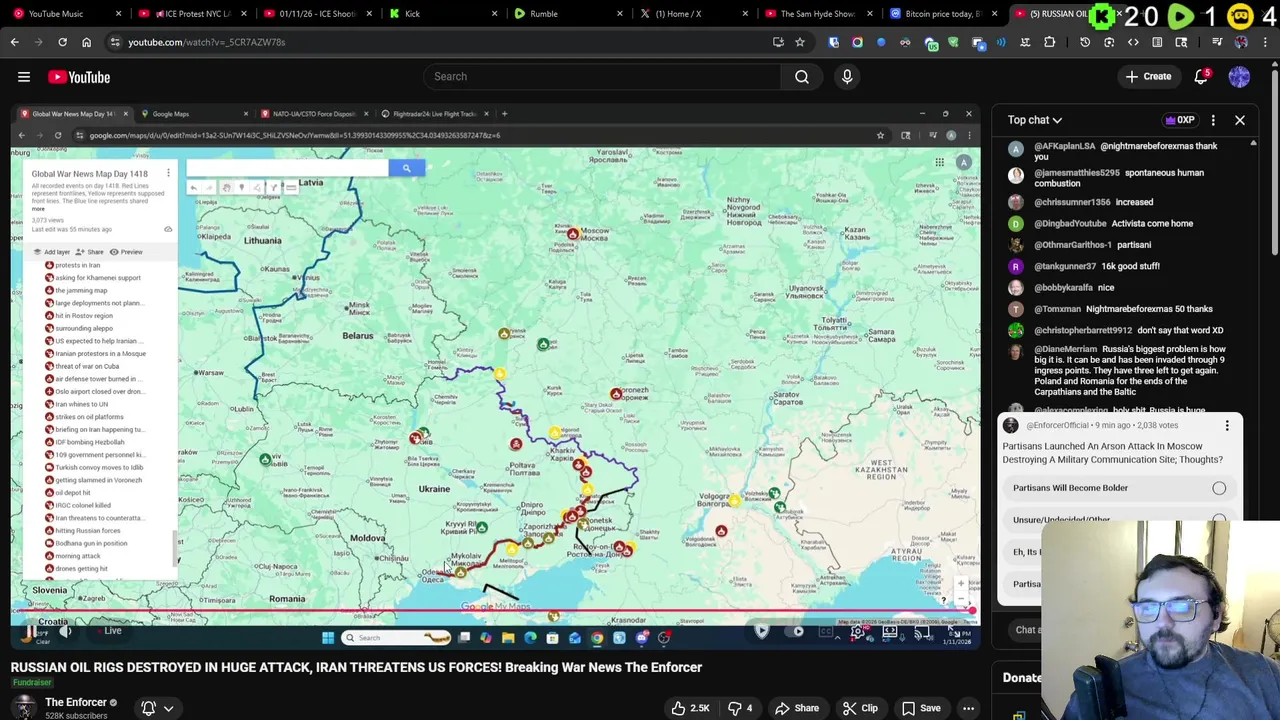The height and width of the screenshot is (720, 1280).
Task: Open the browser extensions puzzle icon
Action: [x=1049, y=42]
